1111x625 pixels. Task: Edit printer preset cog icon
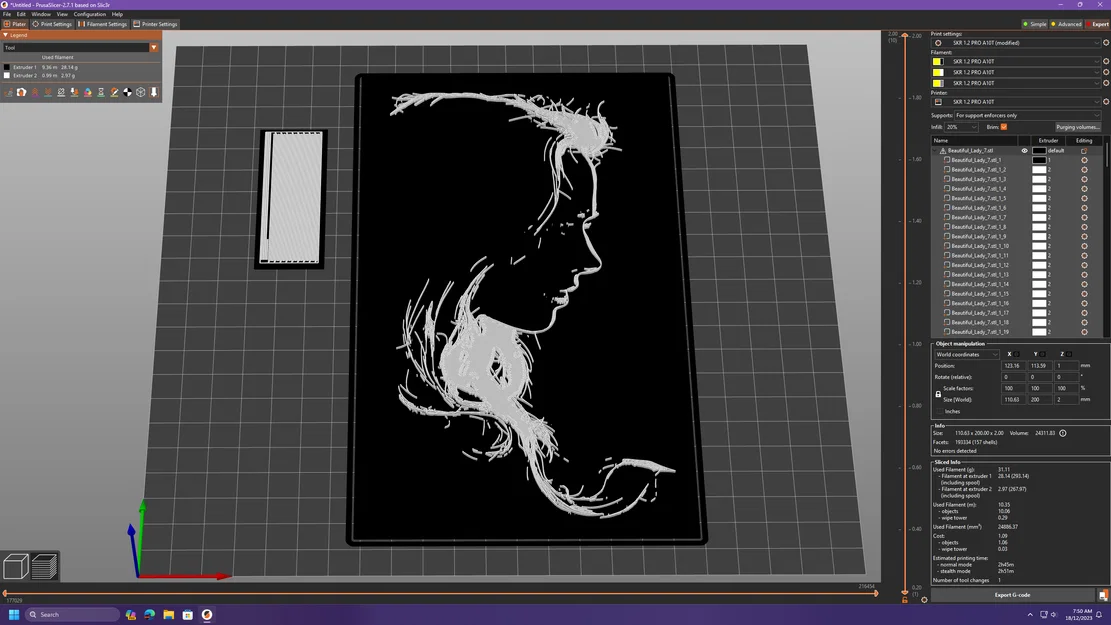pos(1106,102)
